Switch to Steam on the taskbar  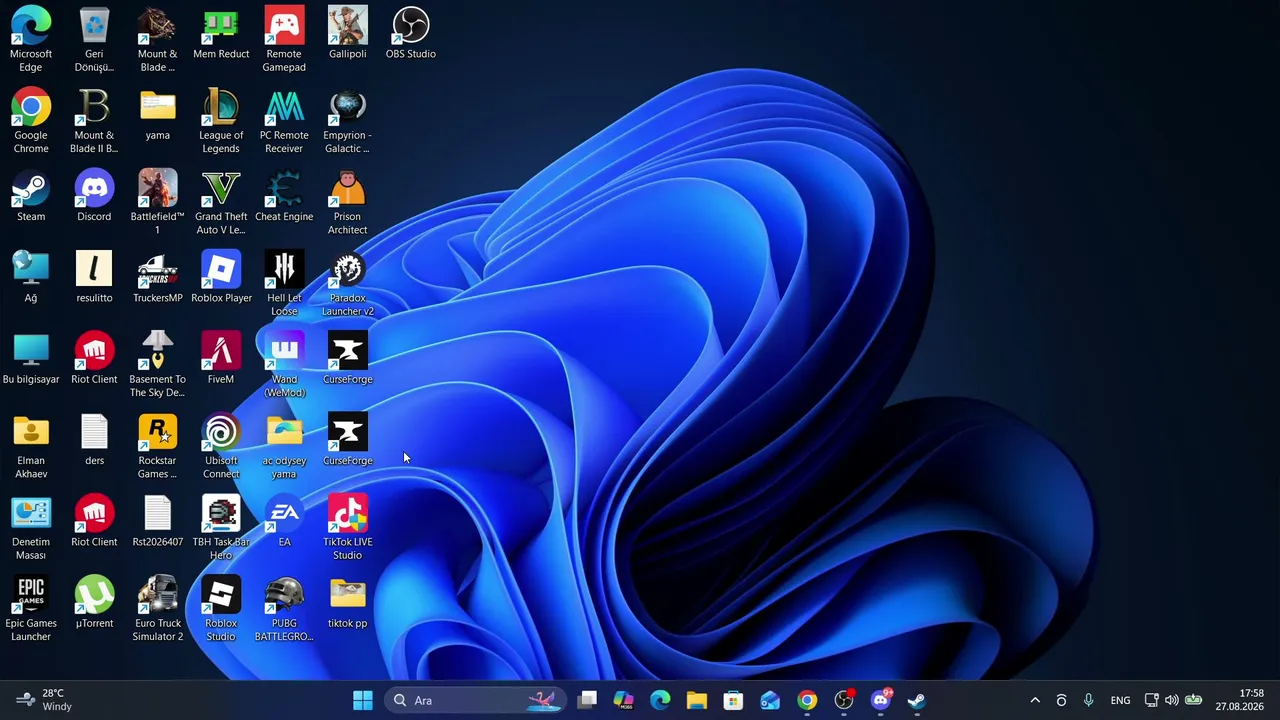(x=917, y=700)
